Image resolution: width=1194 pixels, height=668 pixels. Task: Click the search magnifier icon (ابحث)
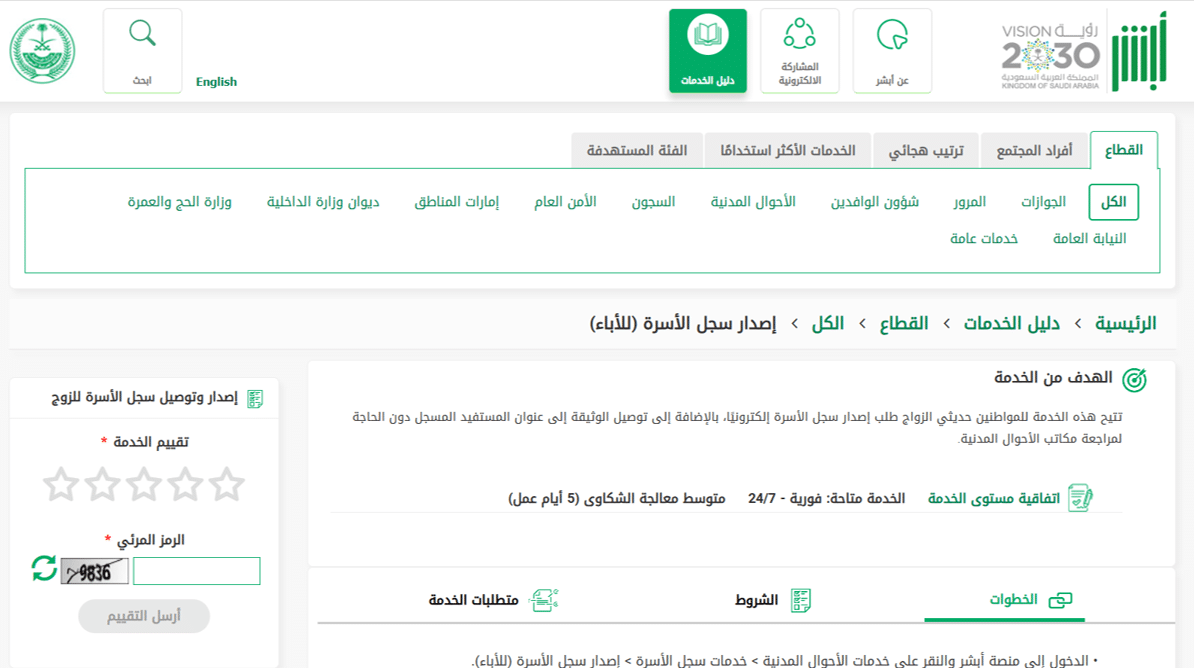tap(142, 34)
